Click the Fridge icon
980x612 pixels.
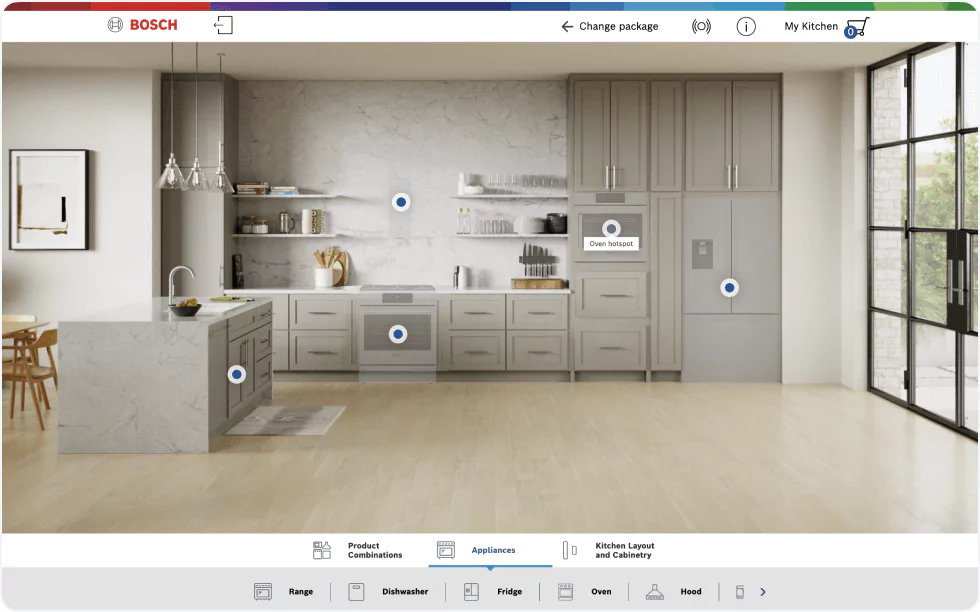(x=471, y=591)
